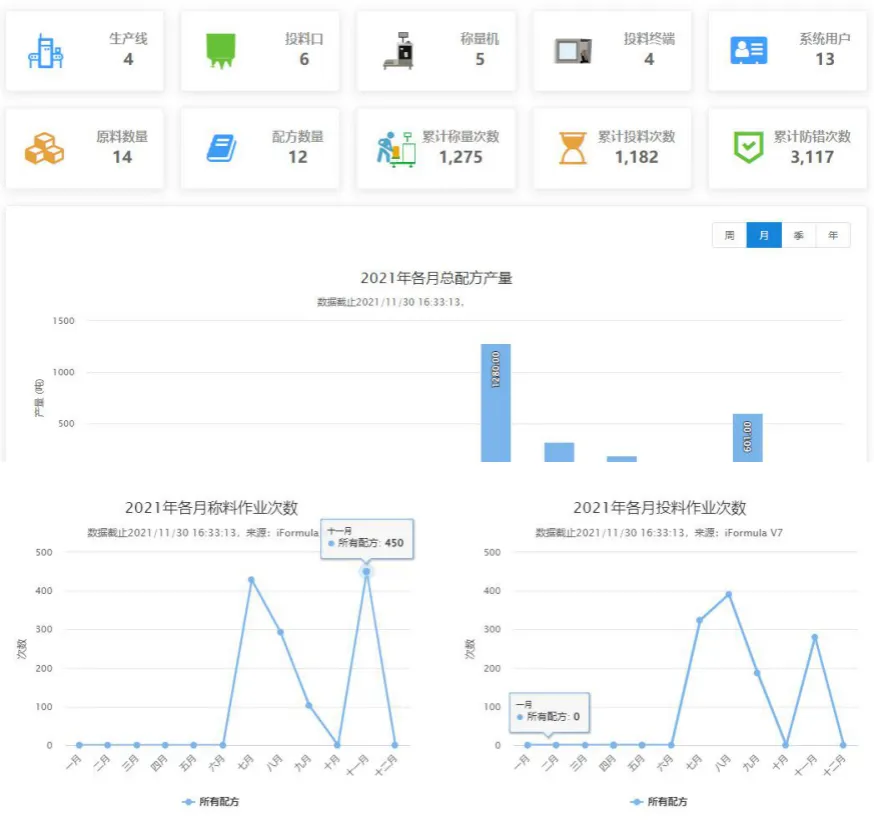Select the month (月) period tab
The image size is (874, 822).
764,235
